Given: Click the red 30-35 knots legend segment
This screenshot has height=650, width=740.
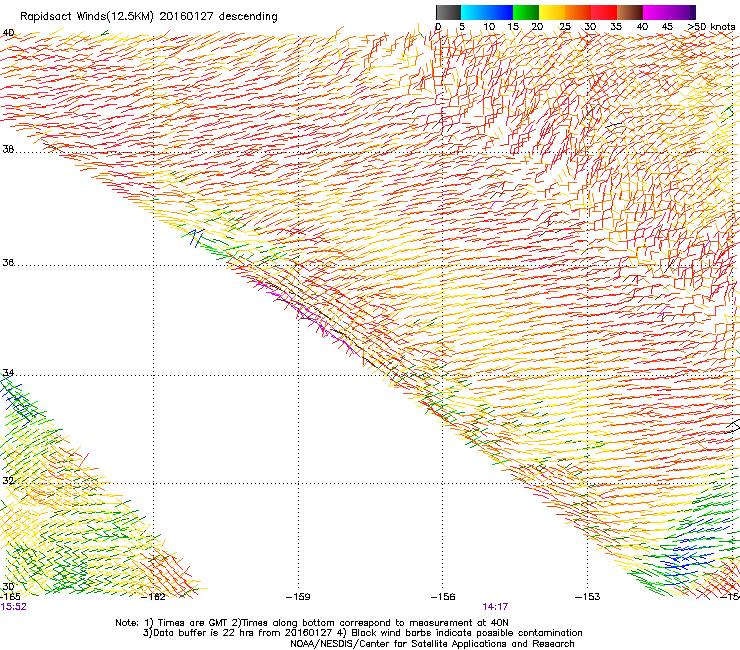Looking at the screenshot, I should (604, 12).
